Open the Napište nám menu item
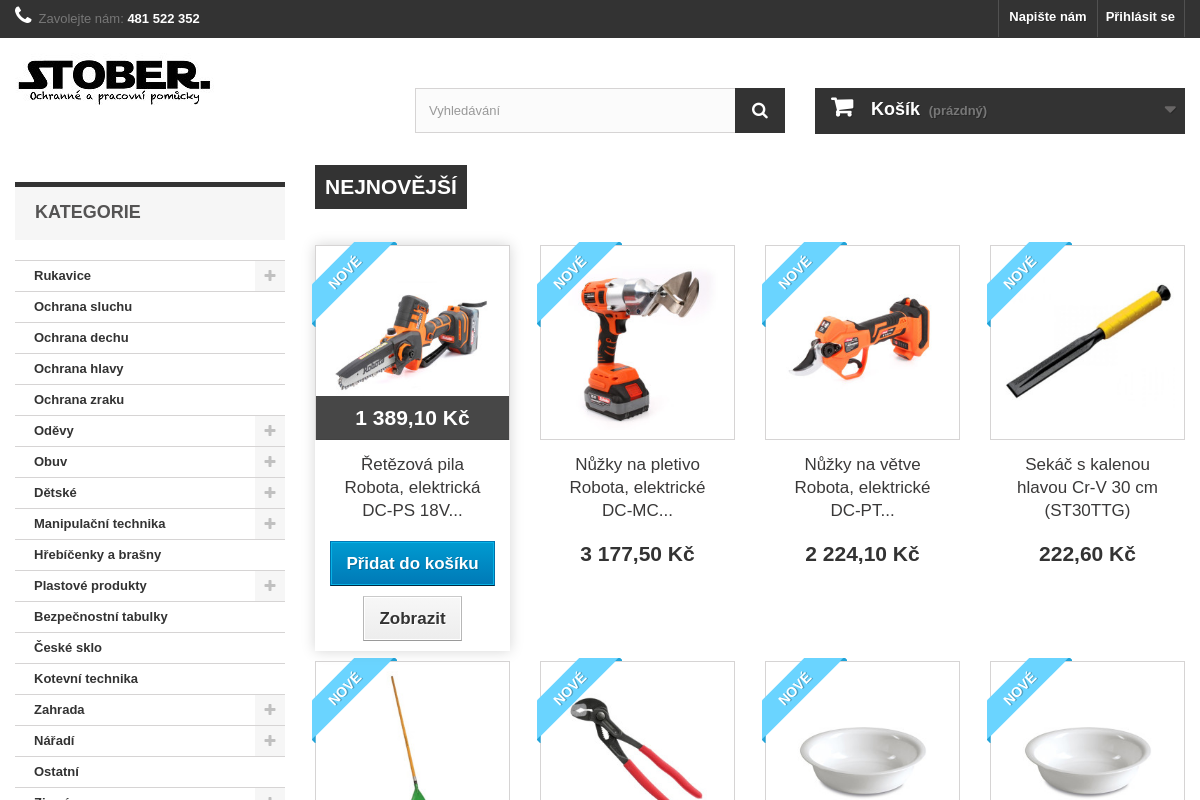This screenshot has height=800, width=1200. pyautogui.click(x=1047, y=17)
